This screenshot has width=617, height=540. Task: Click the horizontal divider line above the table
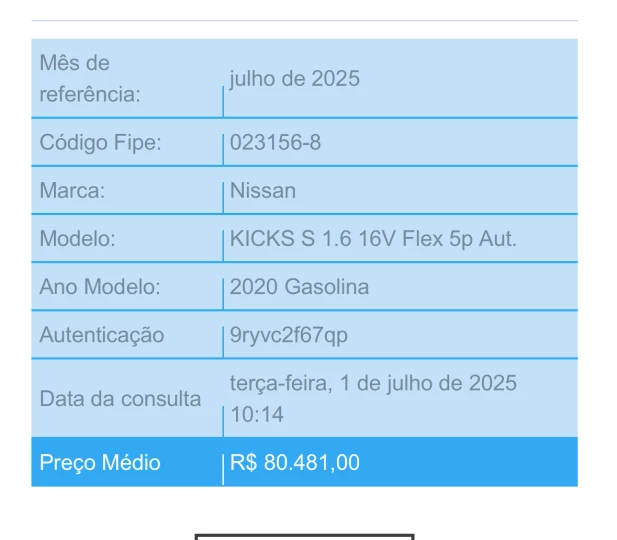pos(304,21)
